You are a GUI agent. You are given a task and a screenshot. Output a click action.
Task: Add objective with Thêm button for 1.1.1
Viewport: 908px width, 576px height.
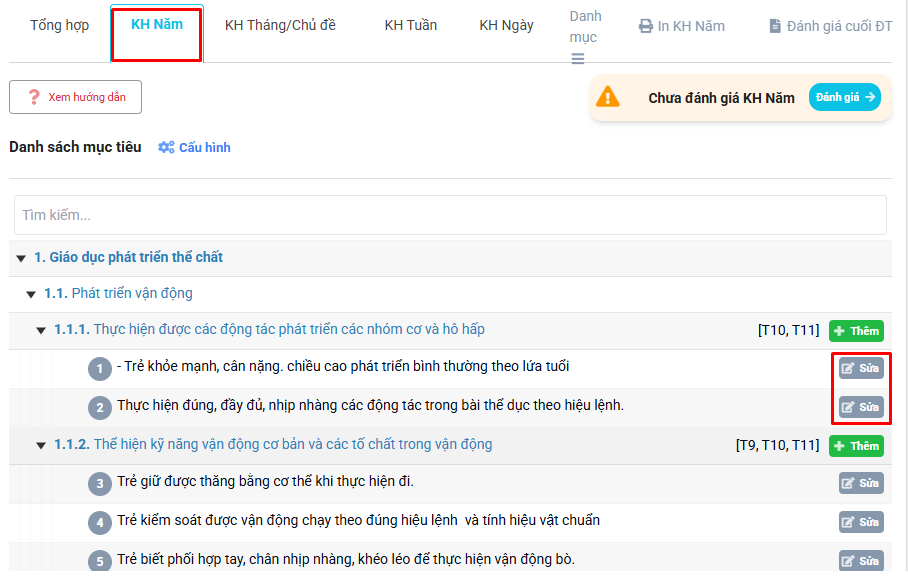click(856, 331)
